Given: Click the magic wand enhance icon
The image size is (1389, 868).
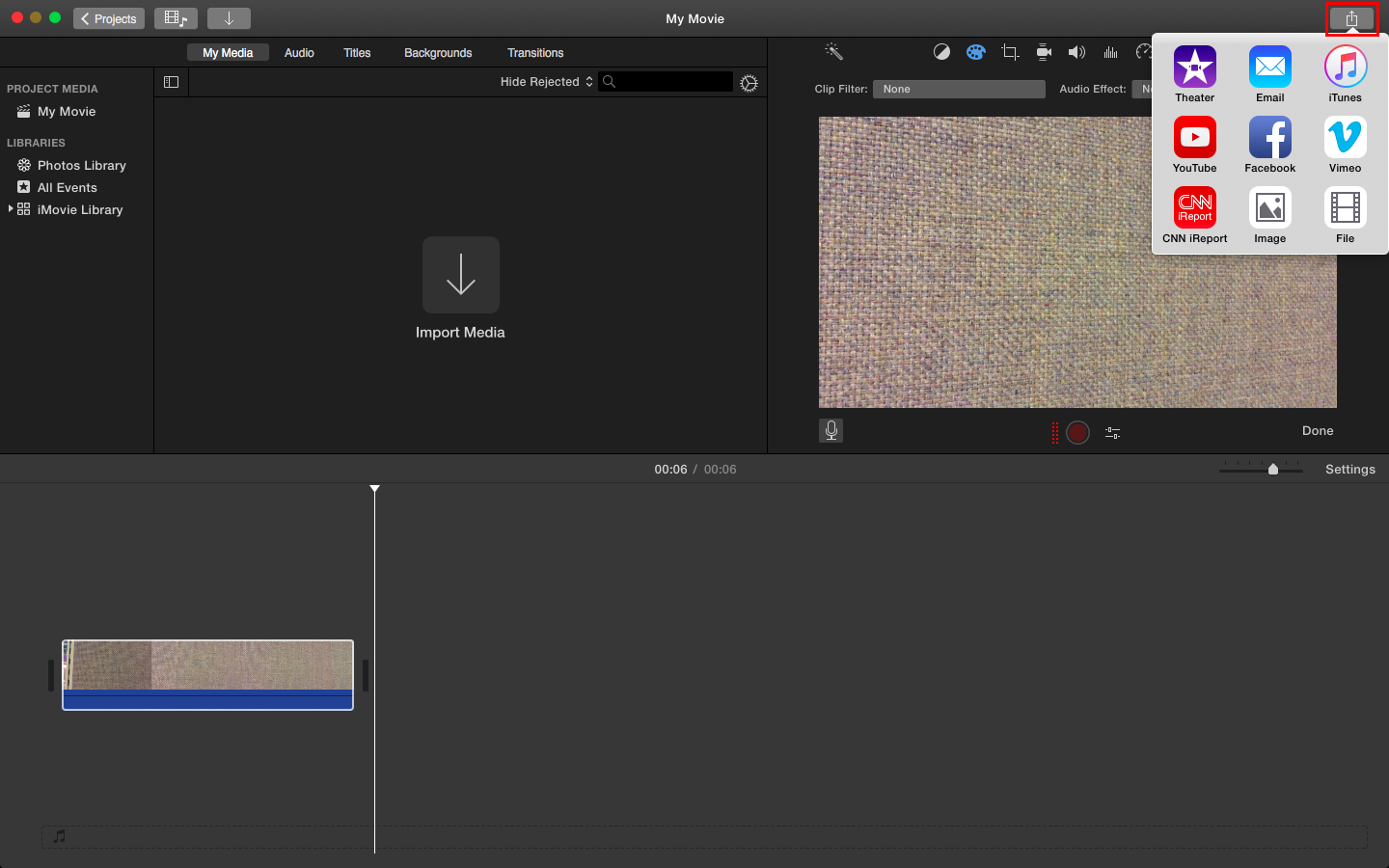Looking at the screenshot, I should [x=834, y=52].
